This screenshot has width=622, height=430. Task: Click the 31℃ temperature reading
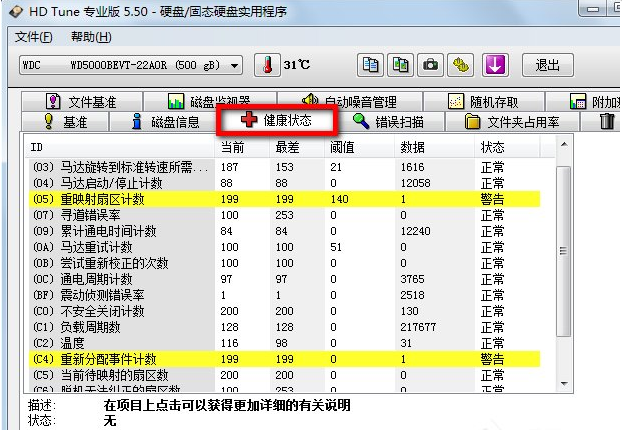tap(297, 65)
